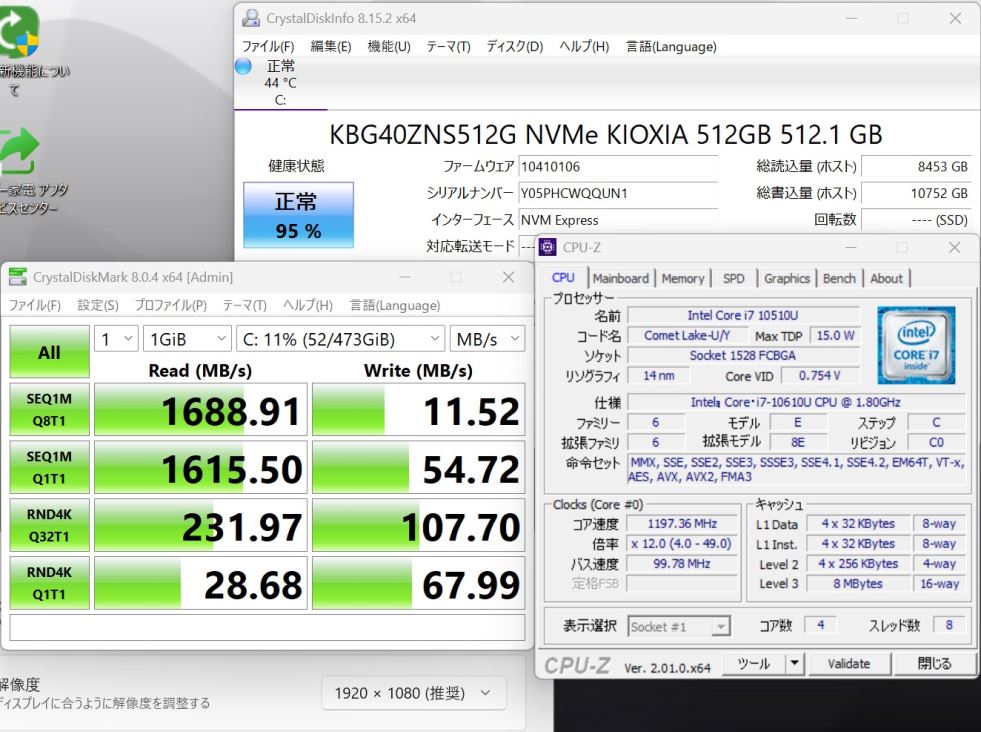Click the blue disk status circle icon

pos(243,66)
